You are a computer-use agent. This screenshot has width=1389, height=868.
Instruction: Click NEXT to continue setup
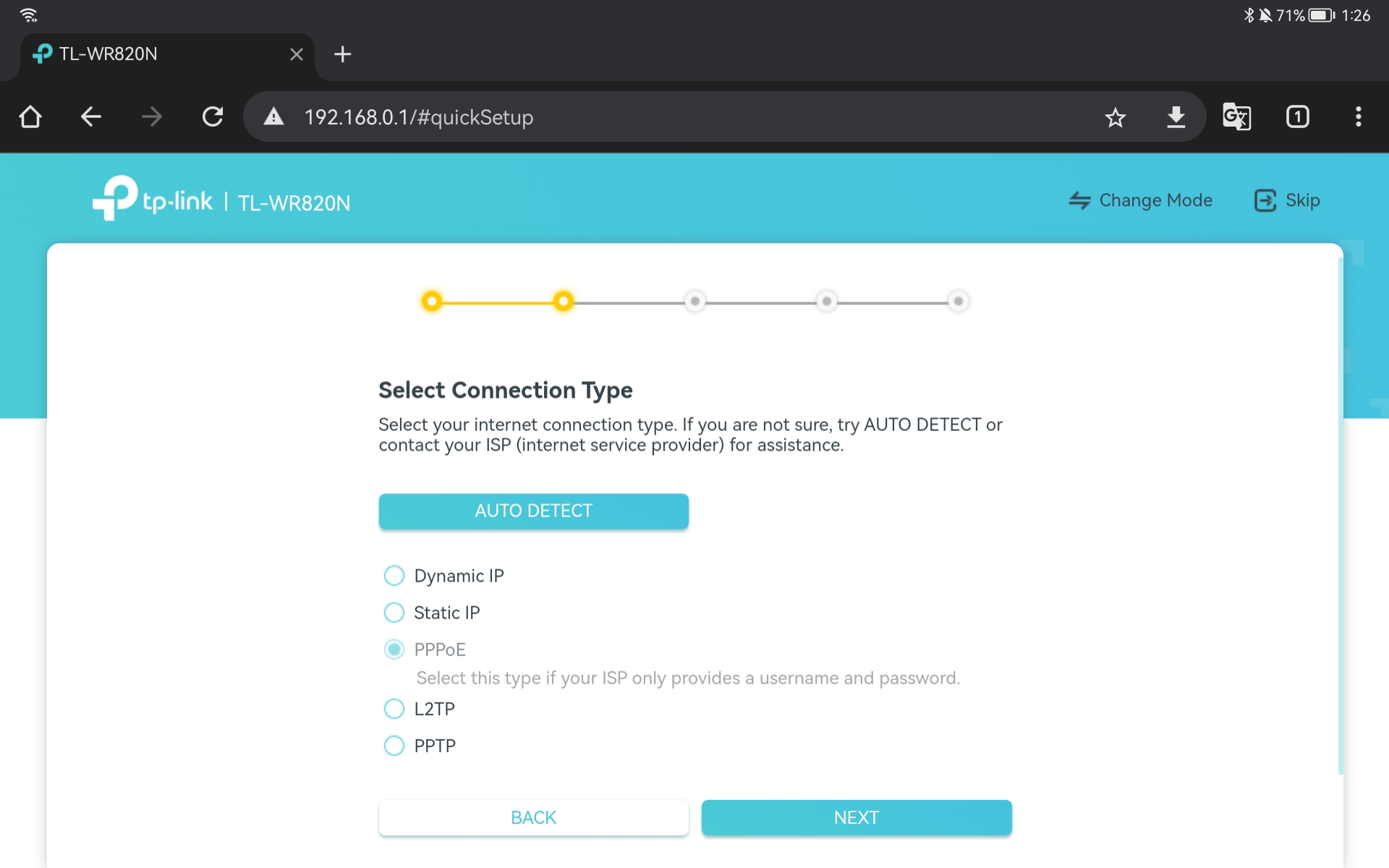point(856,817)
